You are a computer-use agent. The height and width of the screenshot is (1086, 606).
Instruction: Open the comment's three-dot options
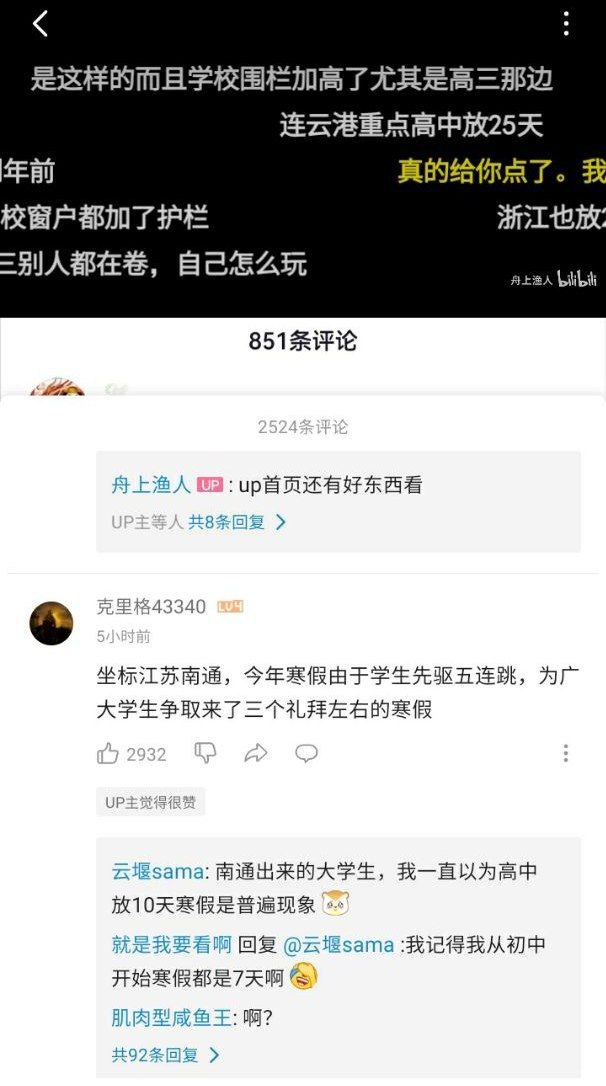point(566,754)
